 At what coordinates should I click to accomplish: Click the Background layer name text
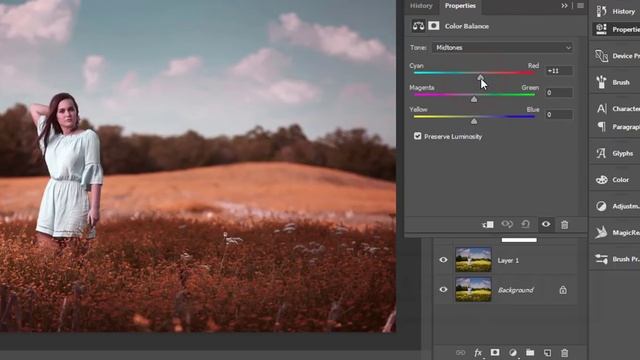(516, 290)
